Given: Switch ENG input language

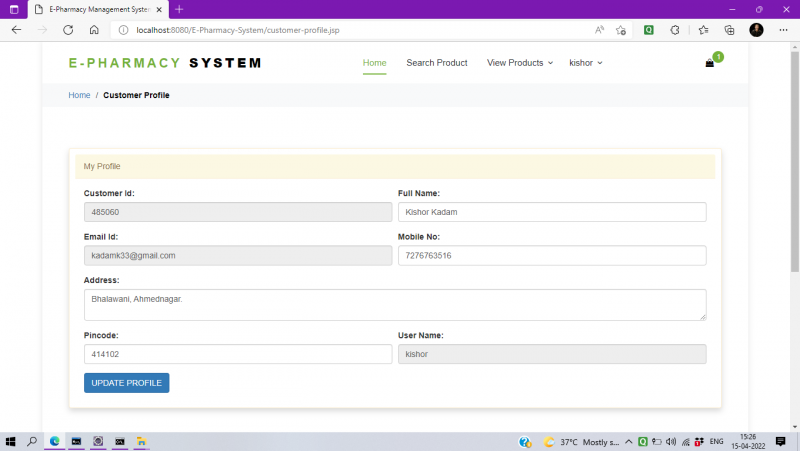Looking at the screenshot, I should 716,442.
